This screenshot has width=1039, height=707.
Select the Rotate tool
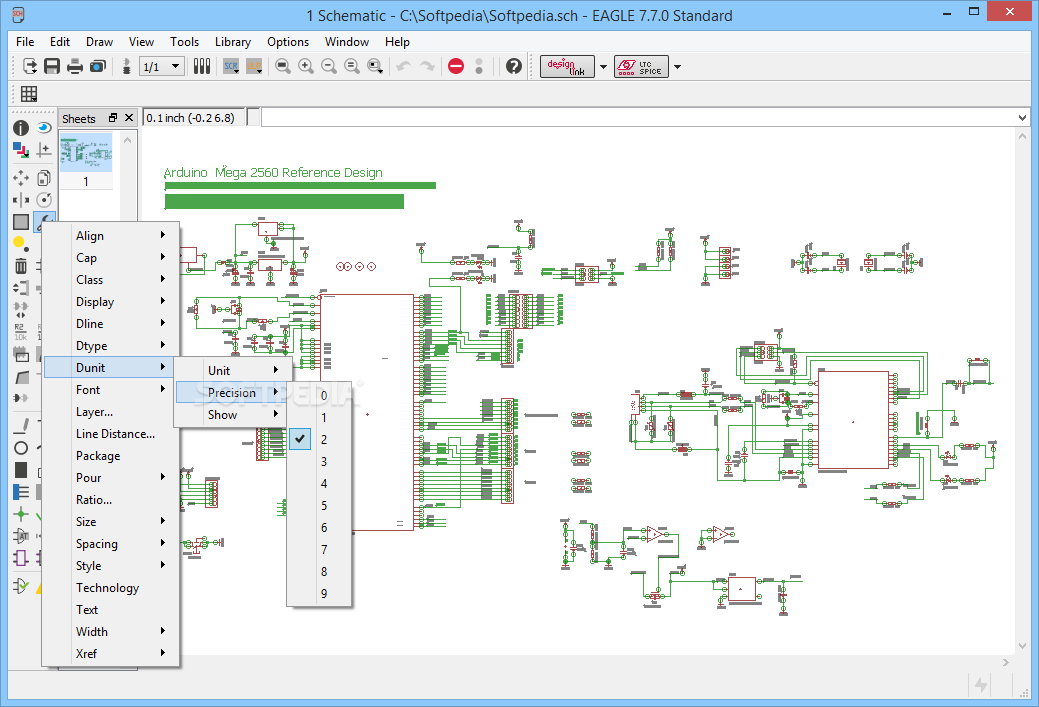pyautogui.click(x=44, y=200)
